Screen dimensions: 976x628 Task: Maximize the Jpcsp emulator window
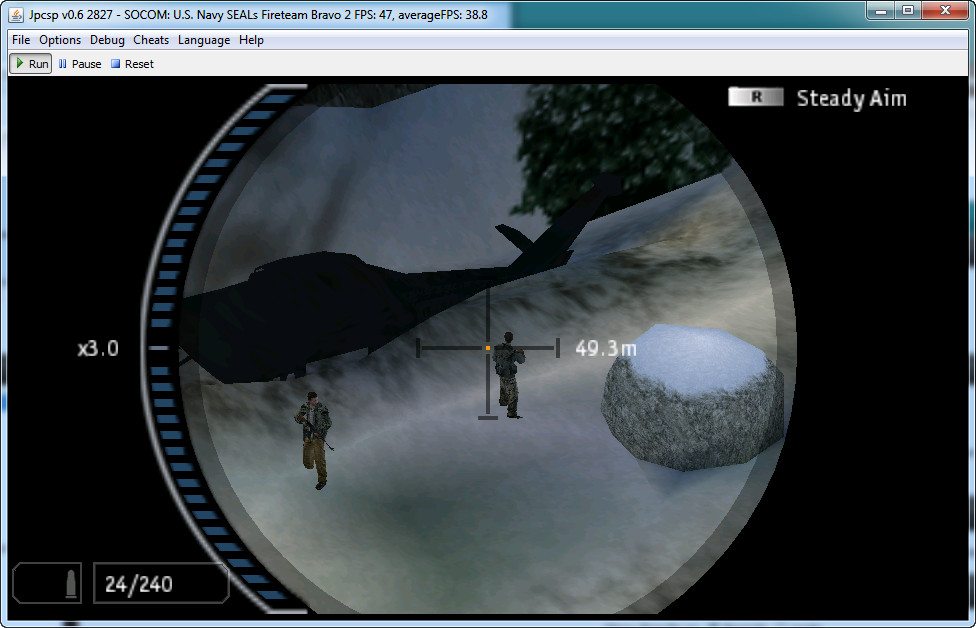908,11
